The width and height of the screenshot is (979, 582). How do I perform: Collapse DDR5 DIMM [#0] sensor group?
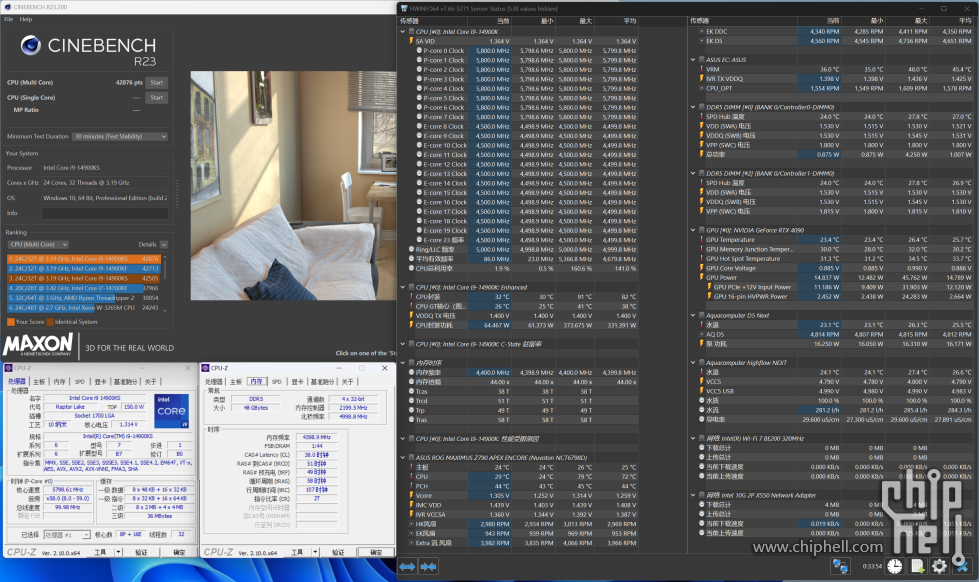[693, 107]
